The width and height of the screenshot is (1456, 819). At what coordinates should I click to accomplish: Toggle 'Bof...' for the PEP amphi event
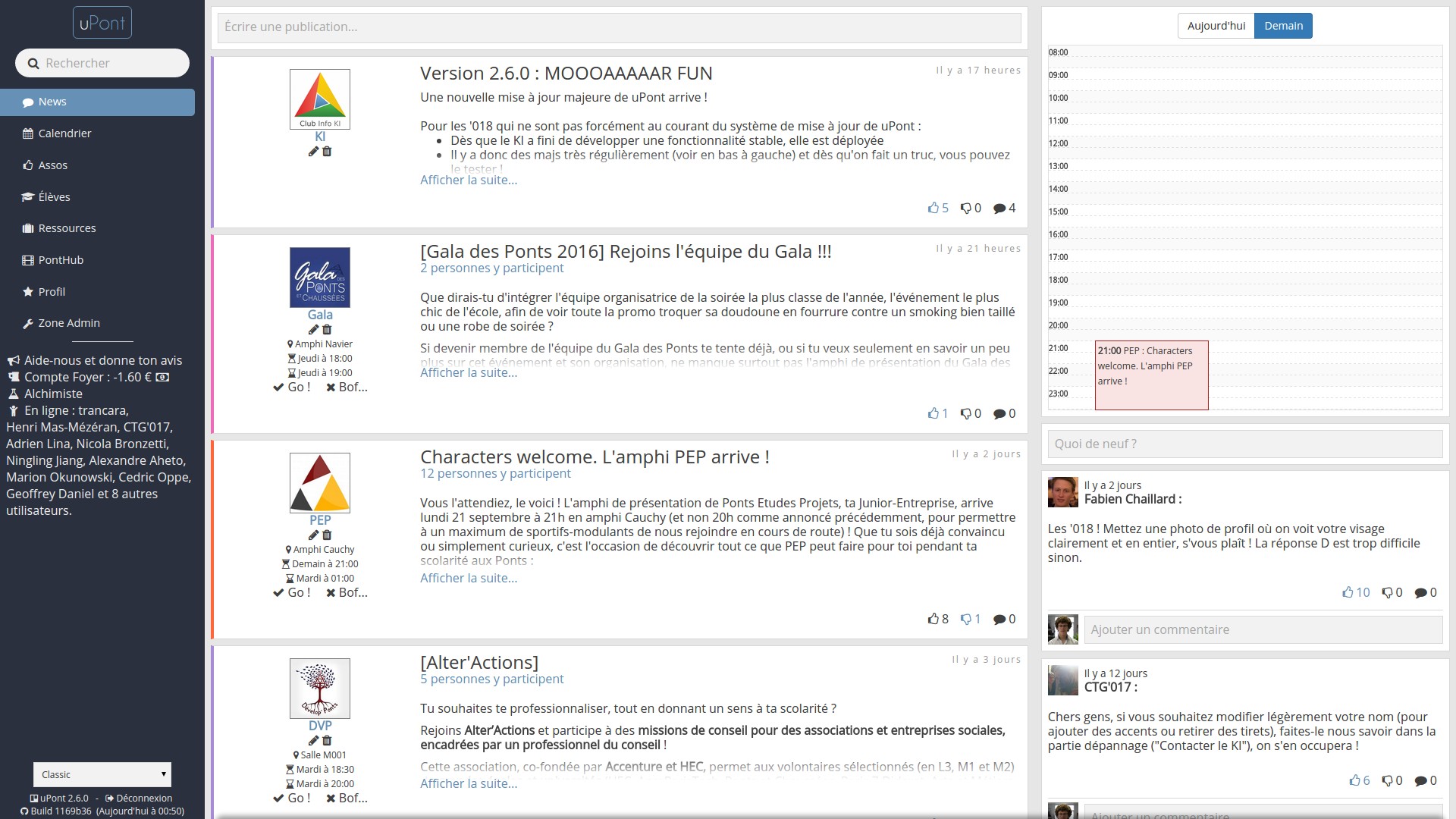347,592
